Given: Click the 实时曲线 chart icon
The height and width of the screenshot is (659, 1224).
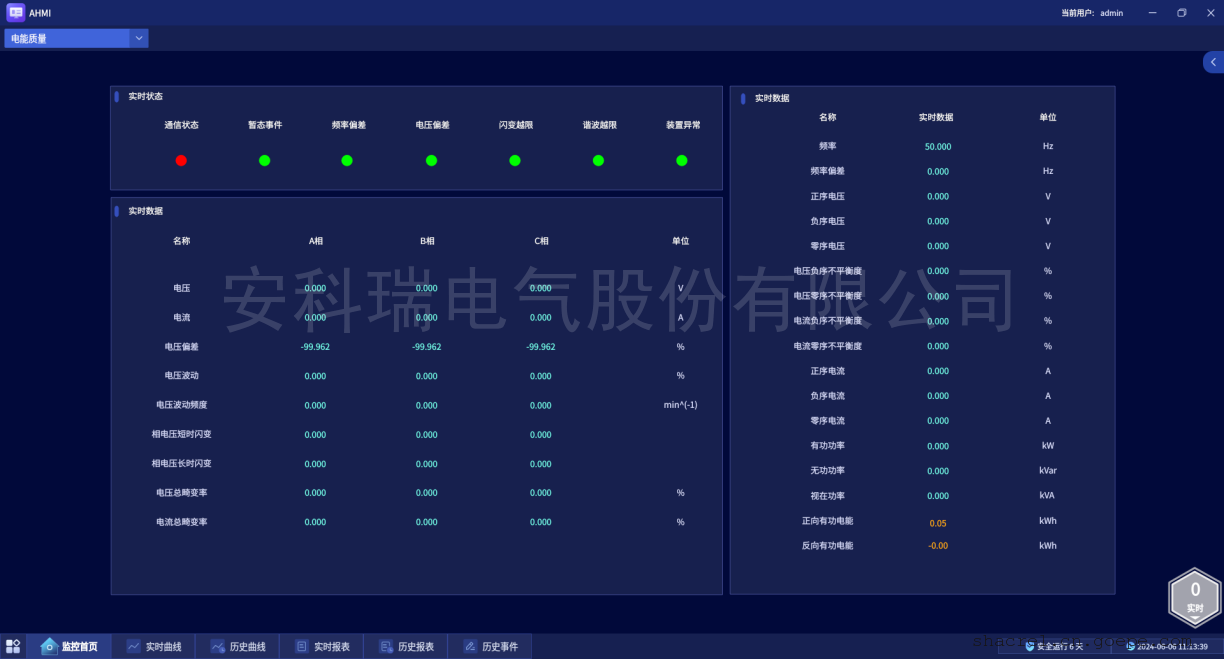Looking at the screenshot, I should coord(133,647).
